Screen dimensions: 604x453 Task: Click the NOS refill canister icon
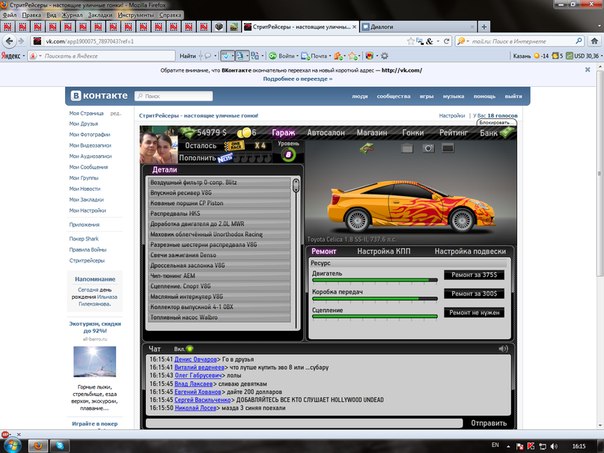[x=225, y=158]
